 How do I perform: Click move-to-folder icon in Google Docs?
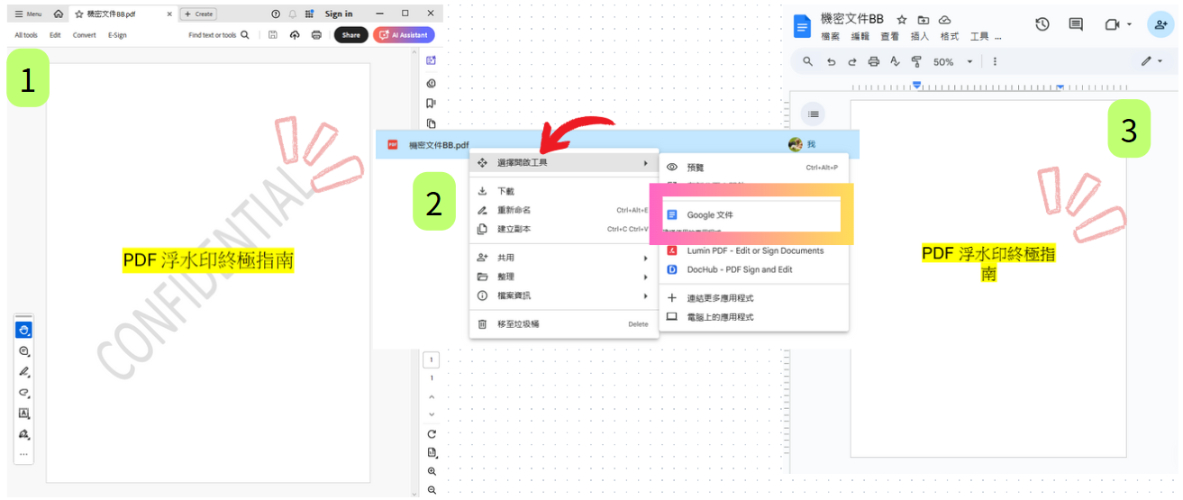point(923,20)
